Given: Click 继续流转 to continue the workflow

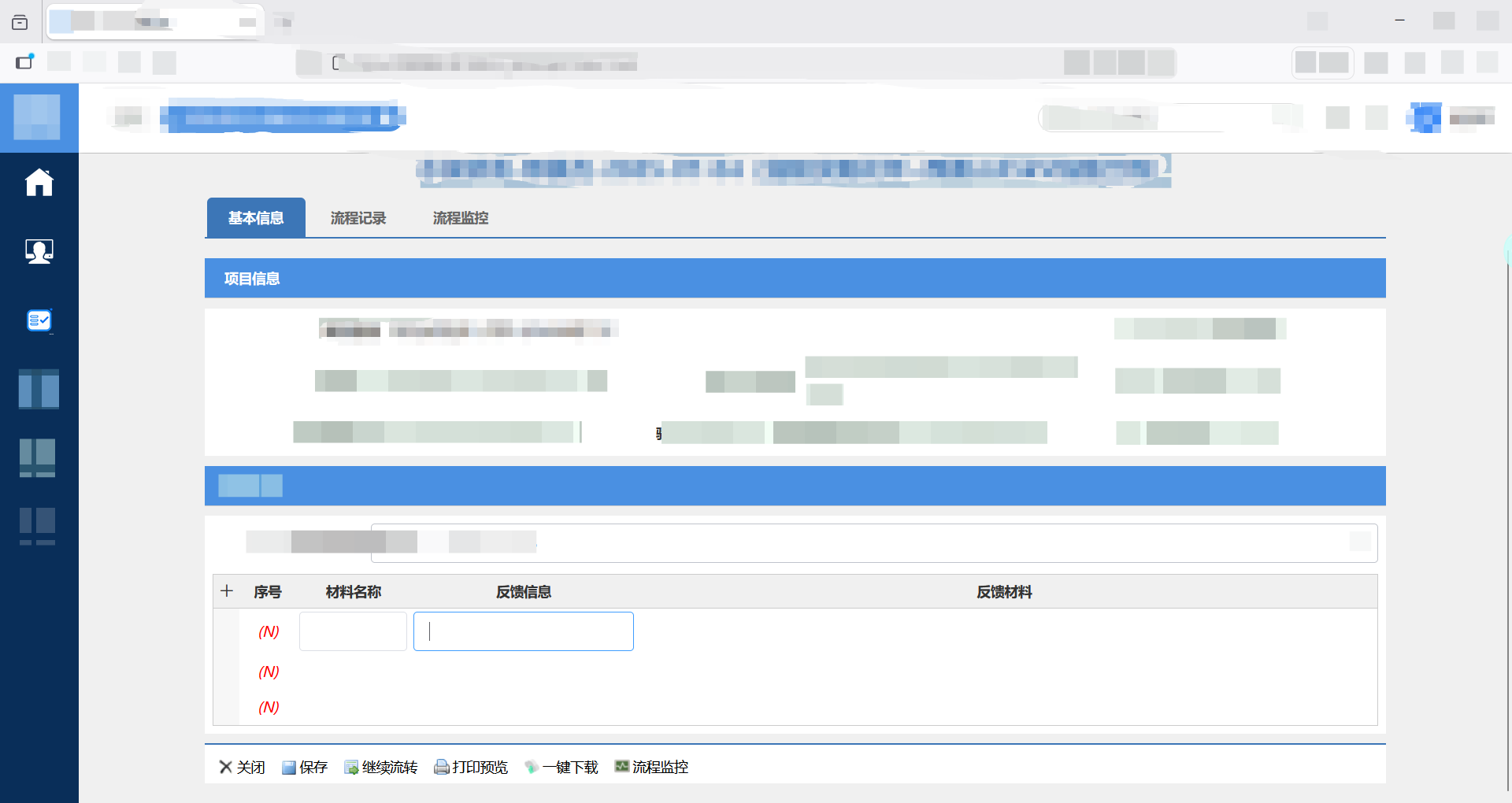Looking at the screenshot, I should tap(380, 767).
